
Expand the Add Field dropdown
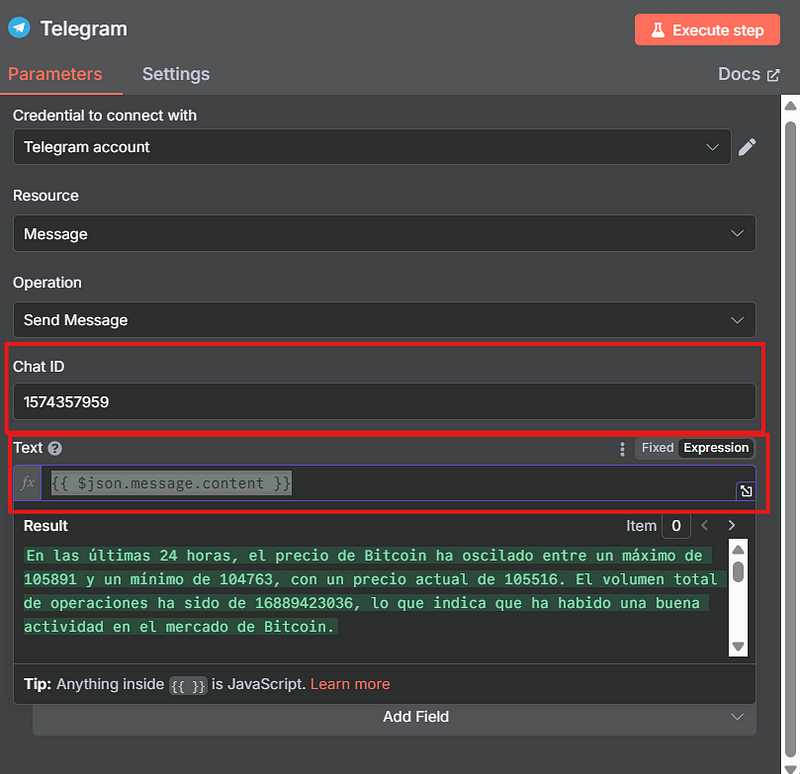coord(394,717)
